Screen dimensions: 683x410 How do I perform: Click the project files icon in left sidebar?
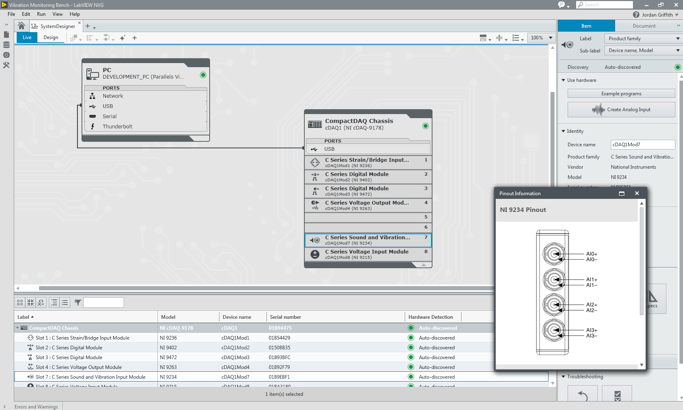[x=6, y=35]
